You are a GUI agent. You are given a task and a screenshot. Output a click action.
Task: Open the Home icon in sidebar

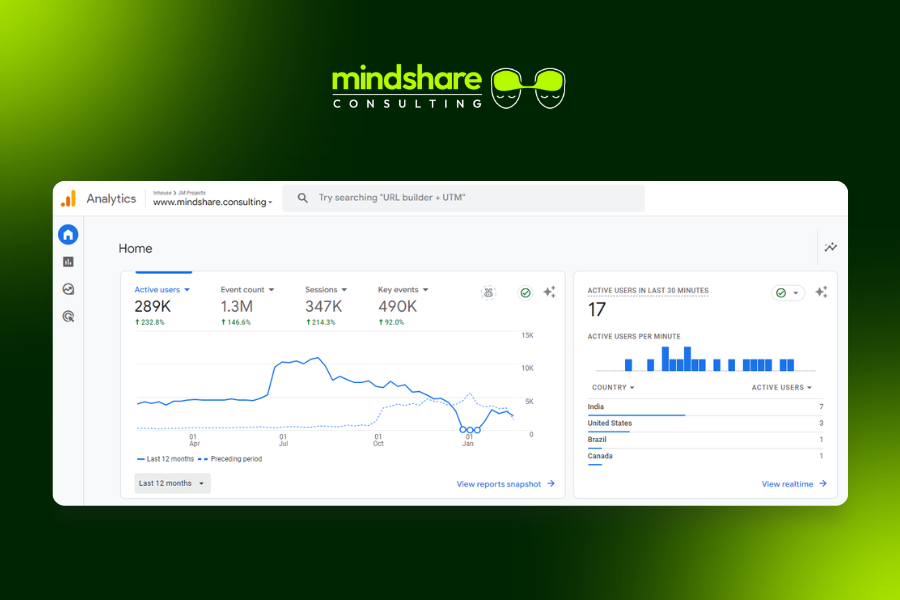coord(68,234)
